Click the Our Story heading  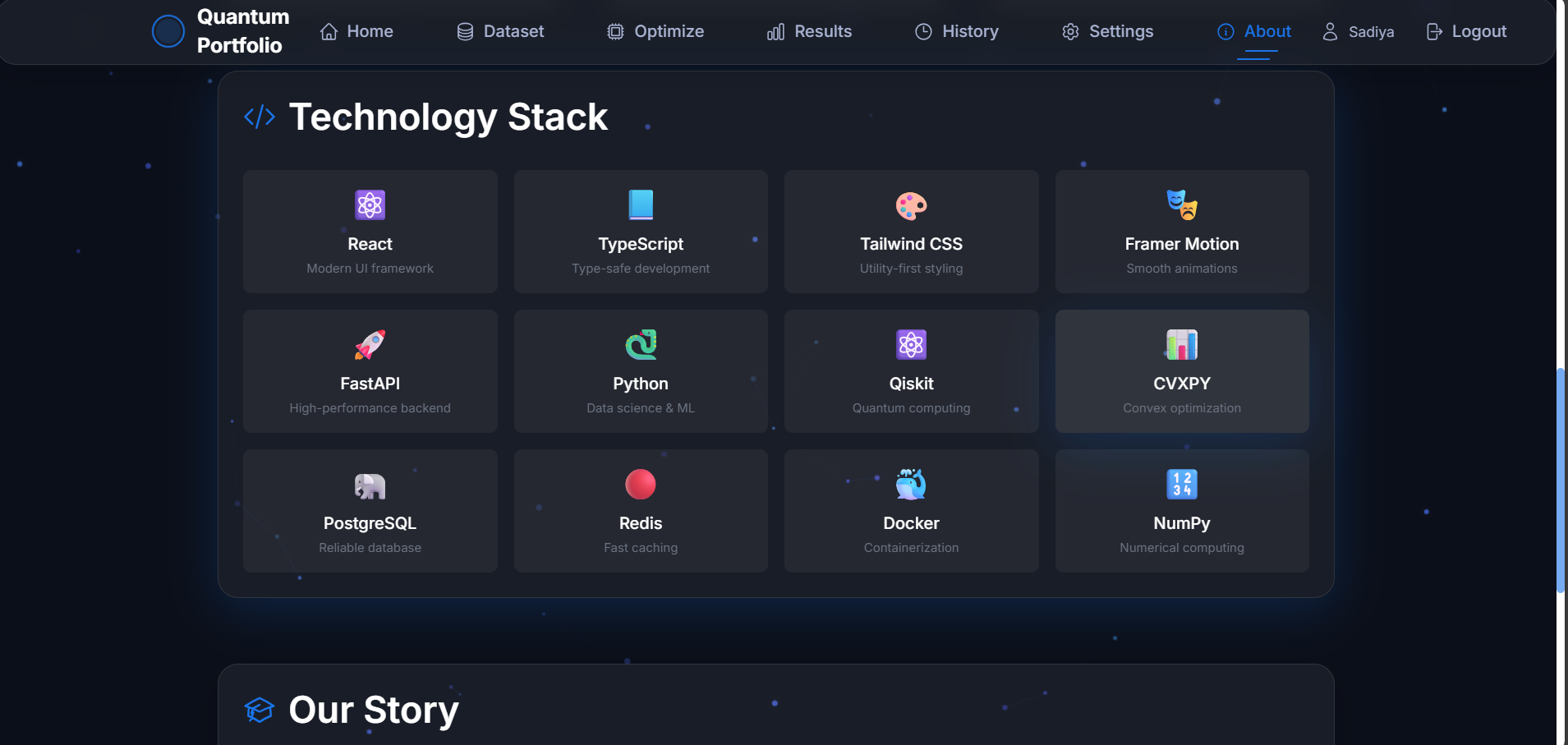tap(374, 711)
